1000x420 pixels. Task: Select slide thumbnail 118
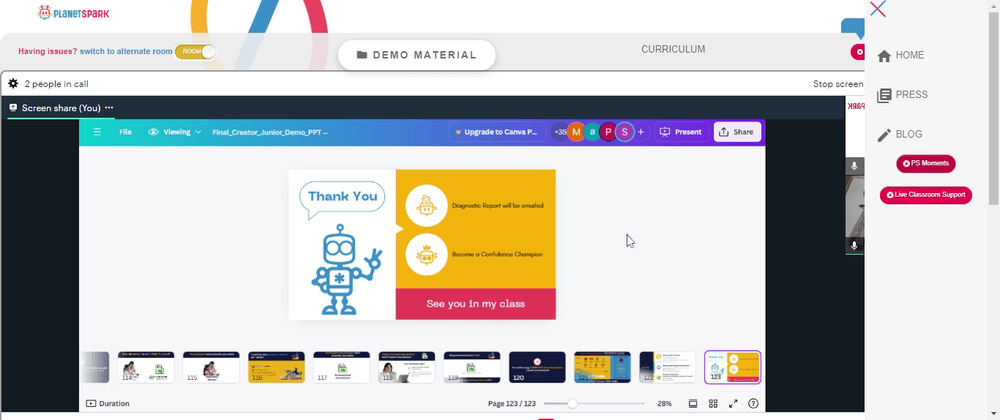click(x=407, y=367)
